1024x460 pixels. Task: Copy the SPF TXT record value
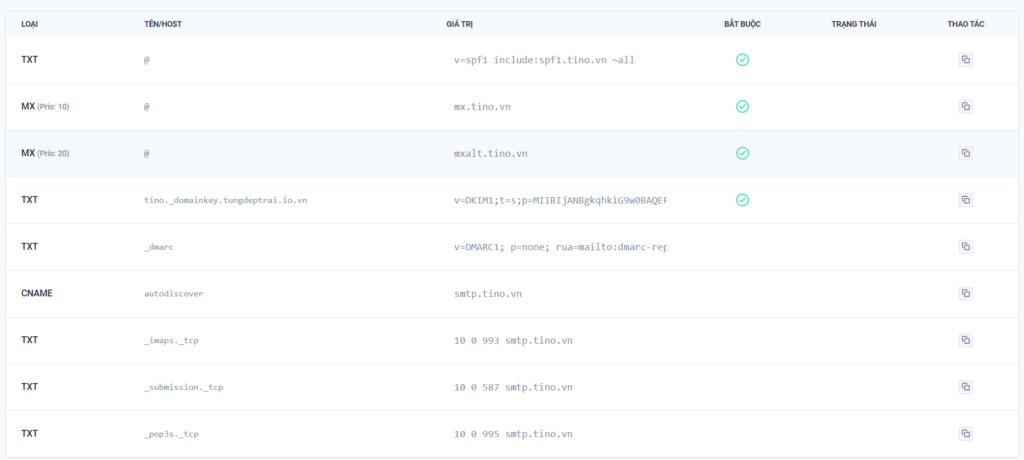965,60
